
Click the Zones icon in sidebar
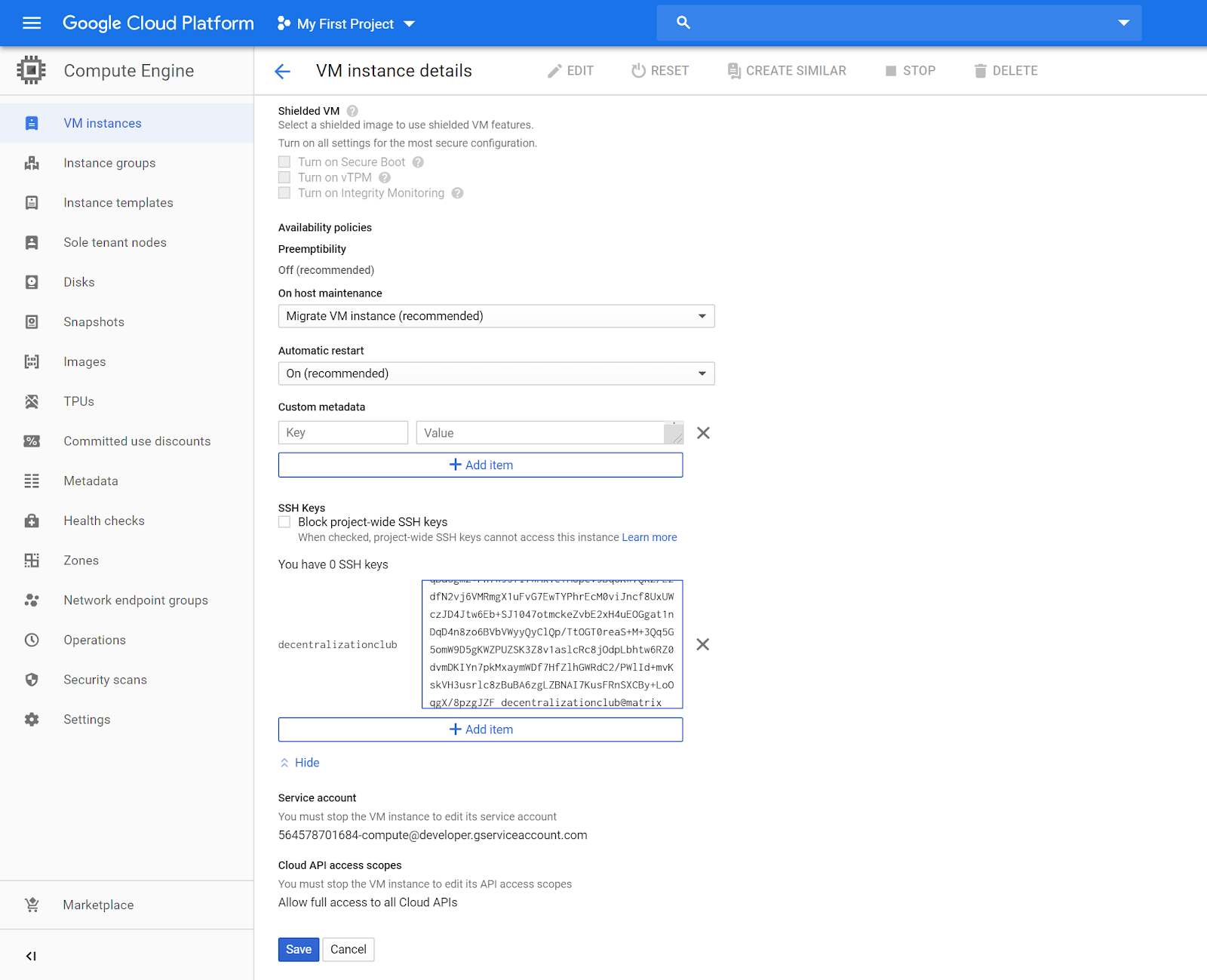click(x=32, y=561)
